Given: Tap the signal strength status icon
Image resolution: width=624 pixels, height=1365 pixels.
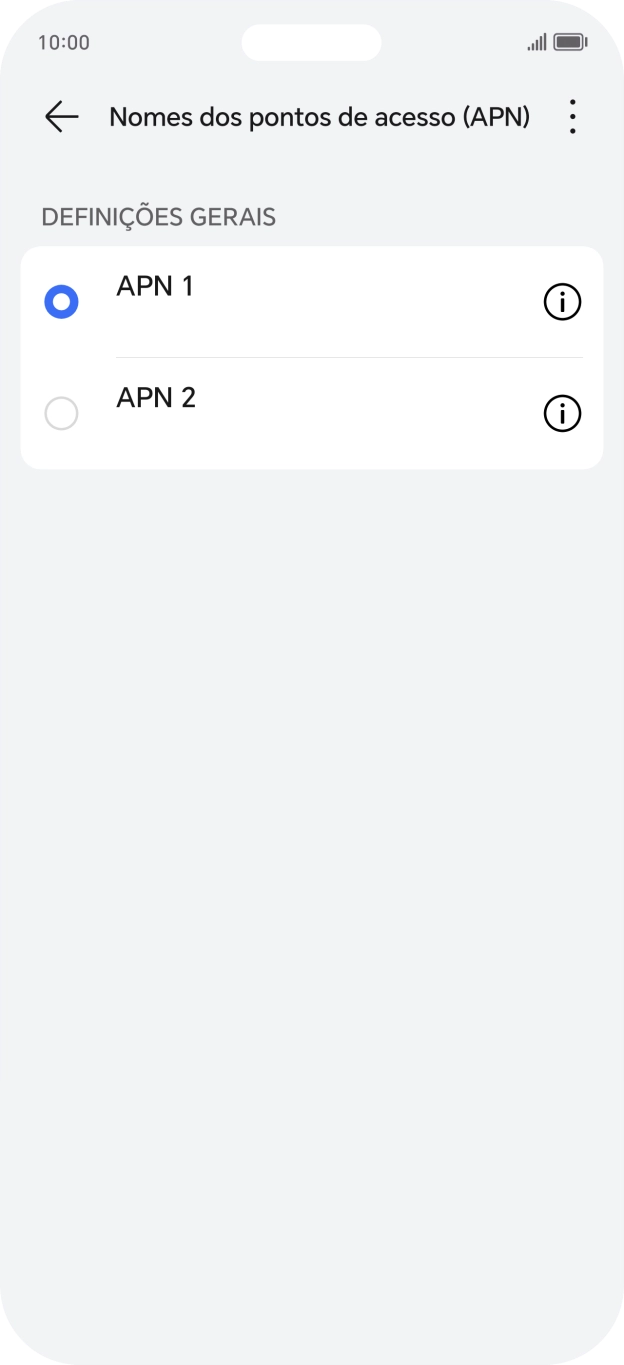Looking at the screenshot, I should click(537, 42).
